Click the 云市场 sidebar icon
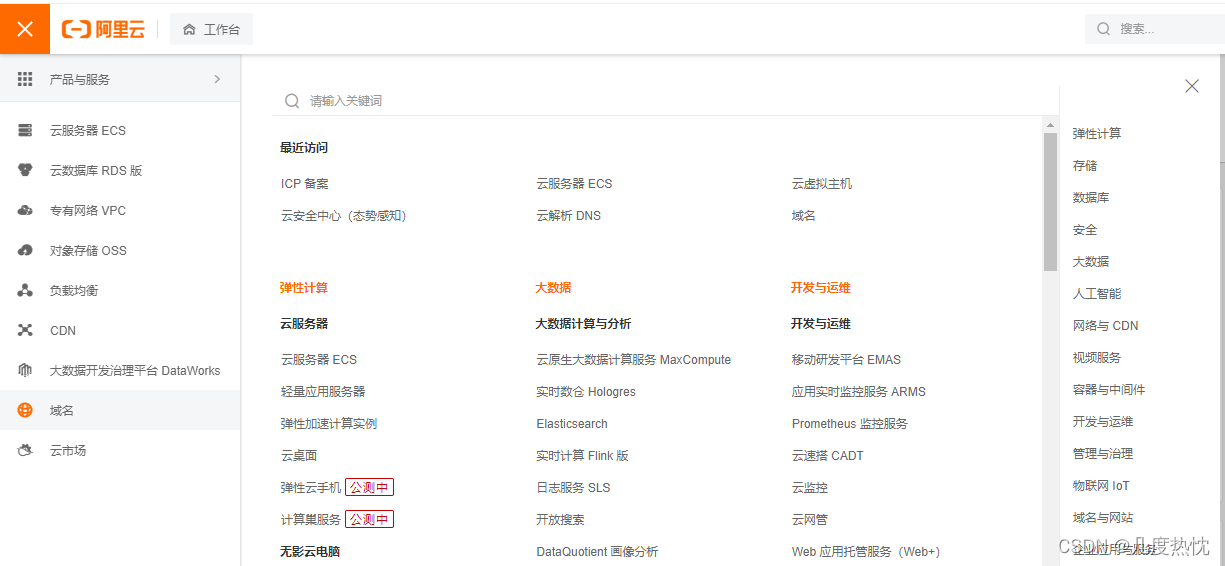Viewport: 1225px width, 566px height. coord(26,450)
